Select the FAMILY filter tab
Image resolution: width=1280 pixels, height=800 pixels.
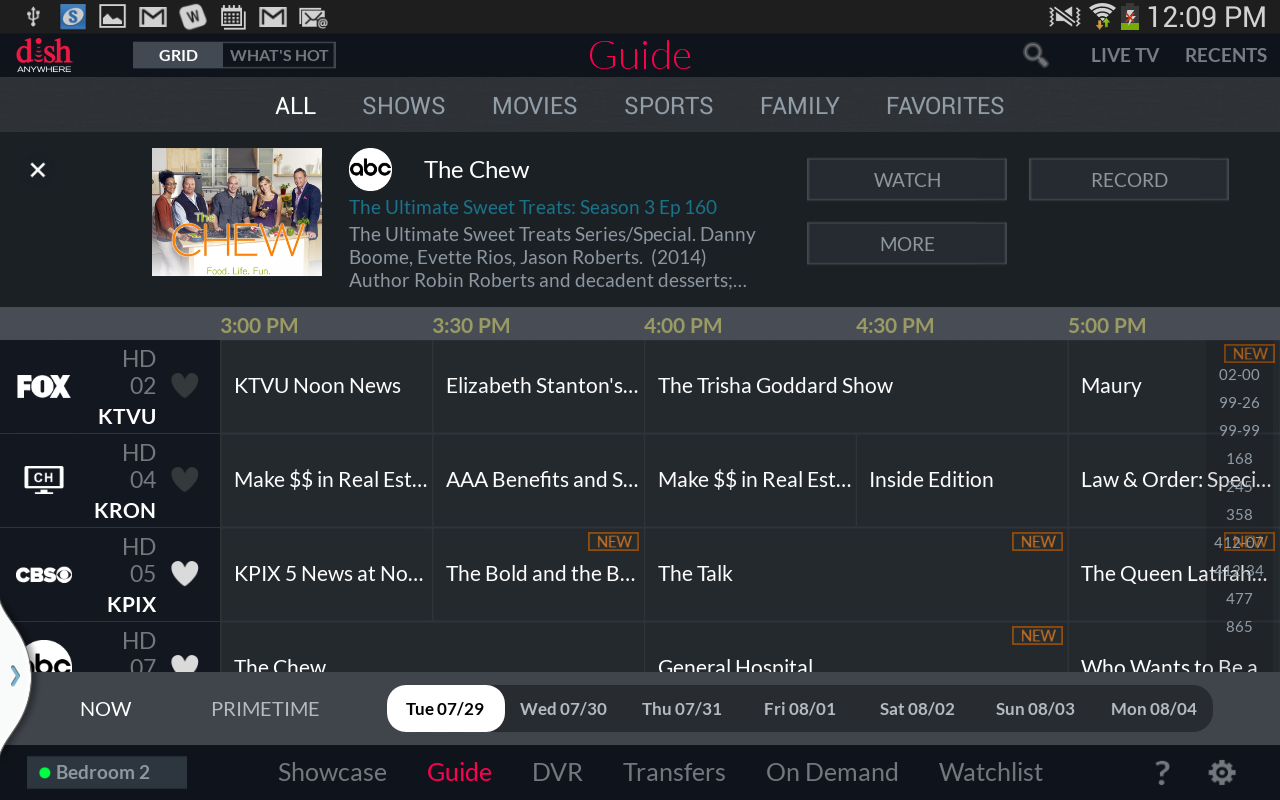click(800, 106)
